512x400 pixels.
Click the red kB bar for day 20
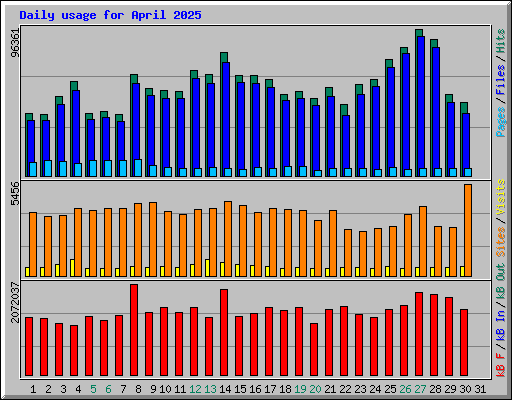pos(314,349)
